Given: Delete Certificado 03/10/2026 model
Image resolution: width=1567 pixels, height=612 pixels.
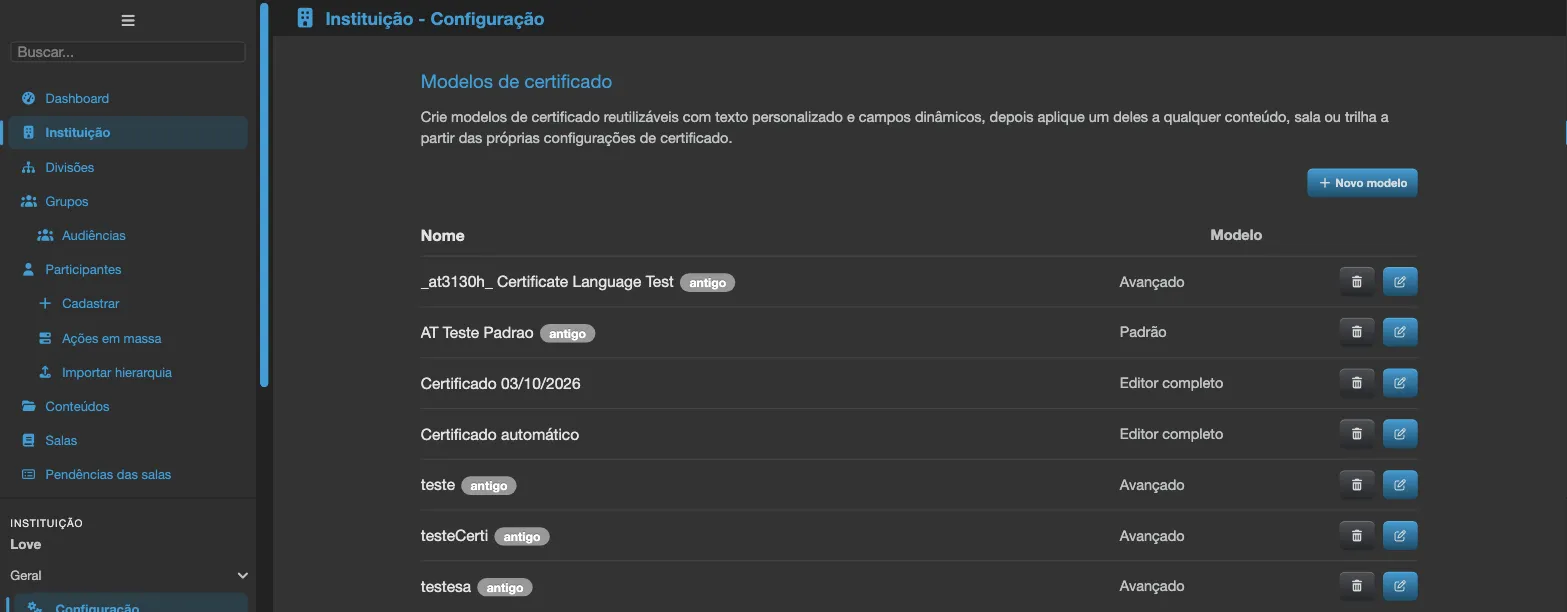Looking at the screenshot, I should click(x=1357, y=383).
